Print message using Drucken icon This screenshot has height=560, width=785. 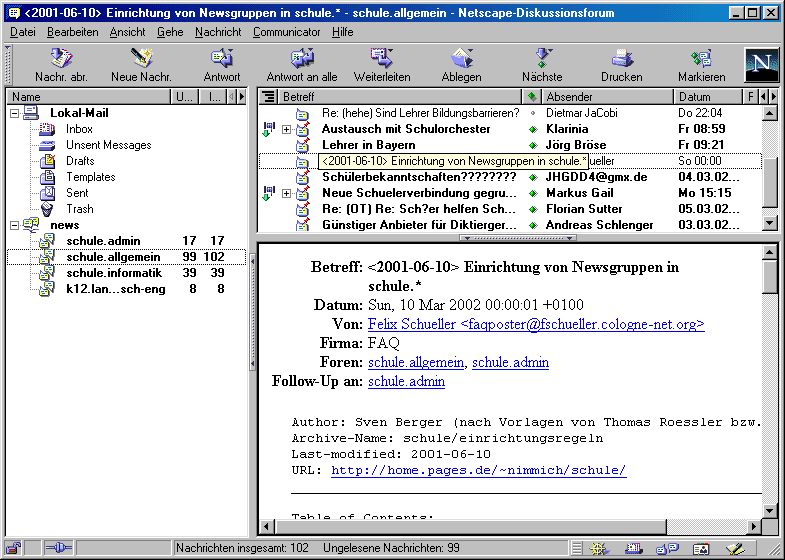click(622, 64)
